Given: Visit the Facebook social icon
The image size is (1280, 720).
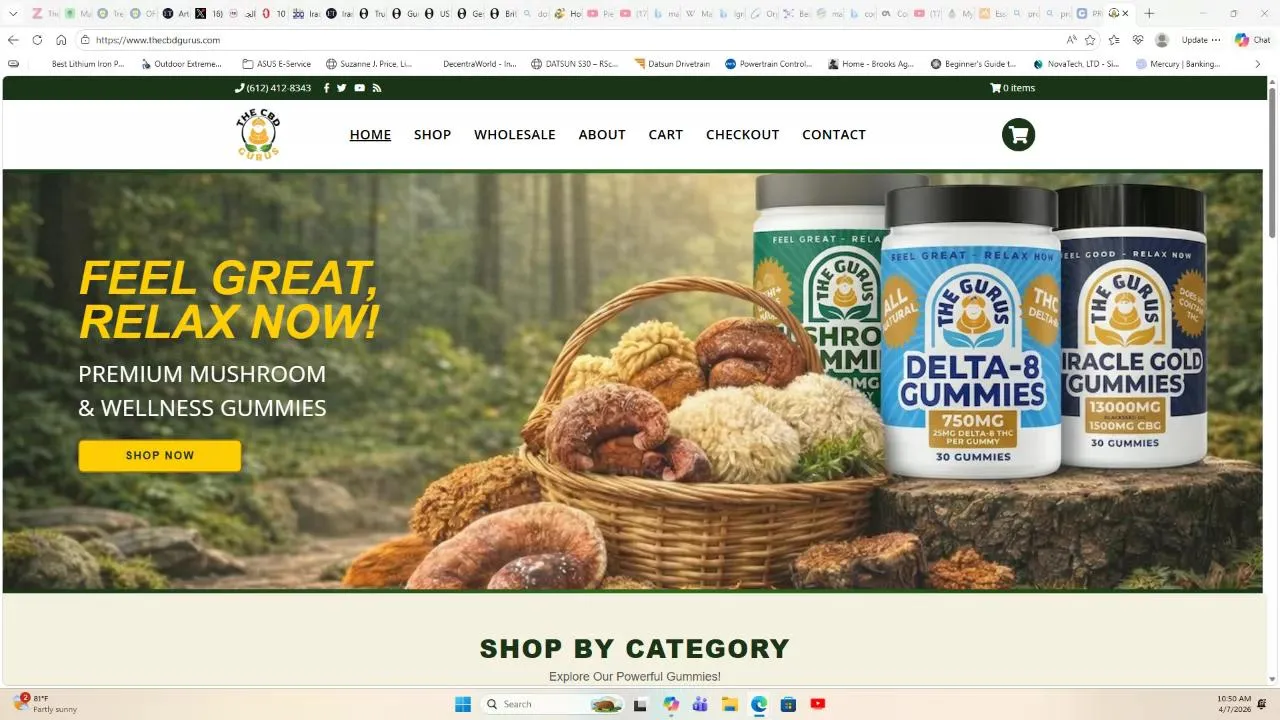Looking at the screenshot, I should tap(326, 88).
